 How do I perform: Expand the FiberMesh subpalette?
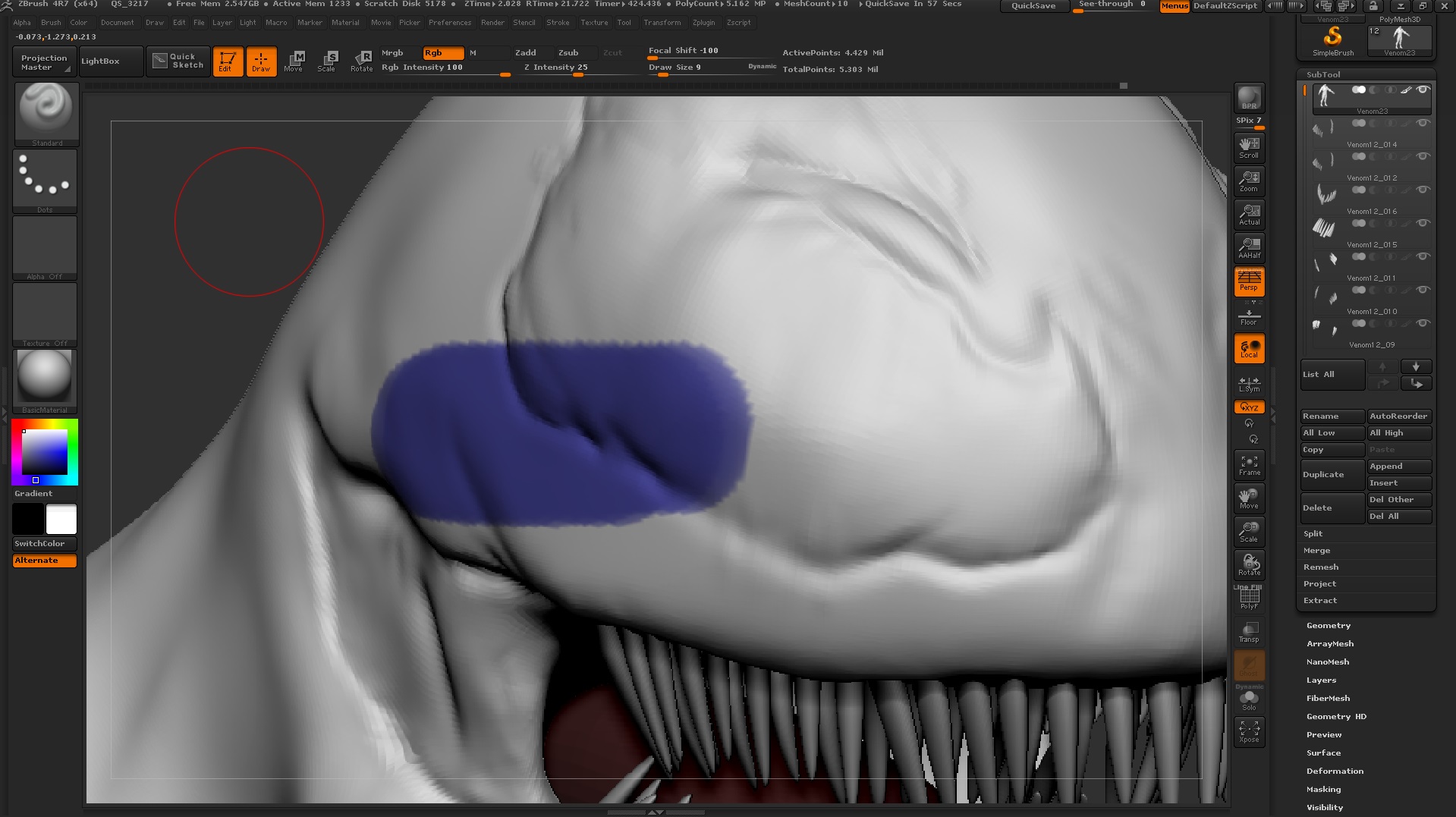[x=1328, y=699]
